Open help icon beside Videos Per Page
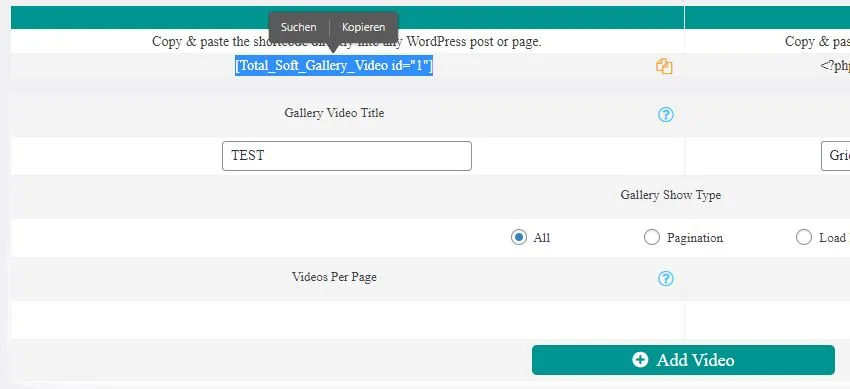 tap(666, 278)
